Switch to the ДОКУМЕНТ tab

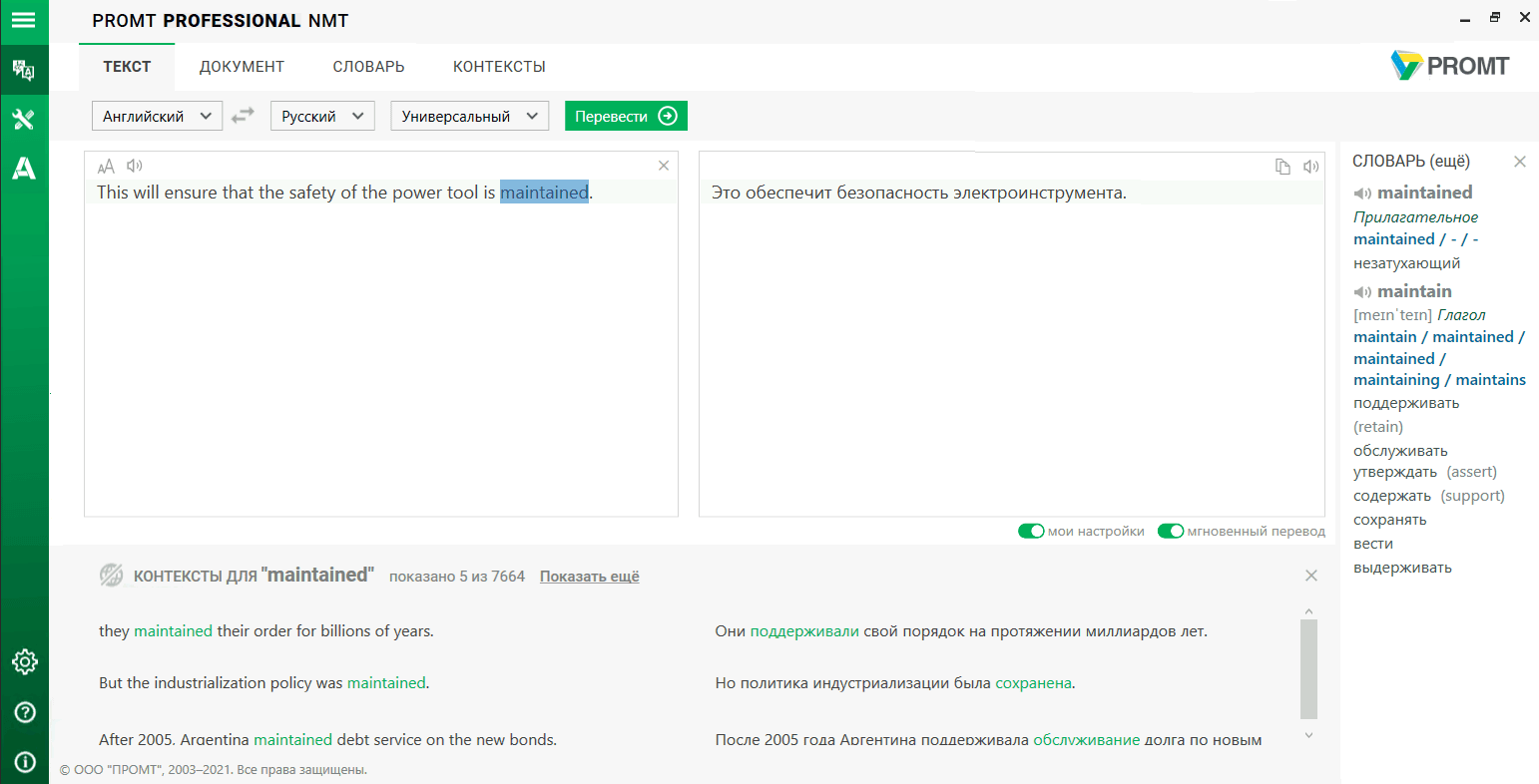point(242,67)
